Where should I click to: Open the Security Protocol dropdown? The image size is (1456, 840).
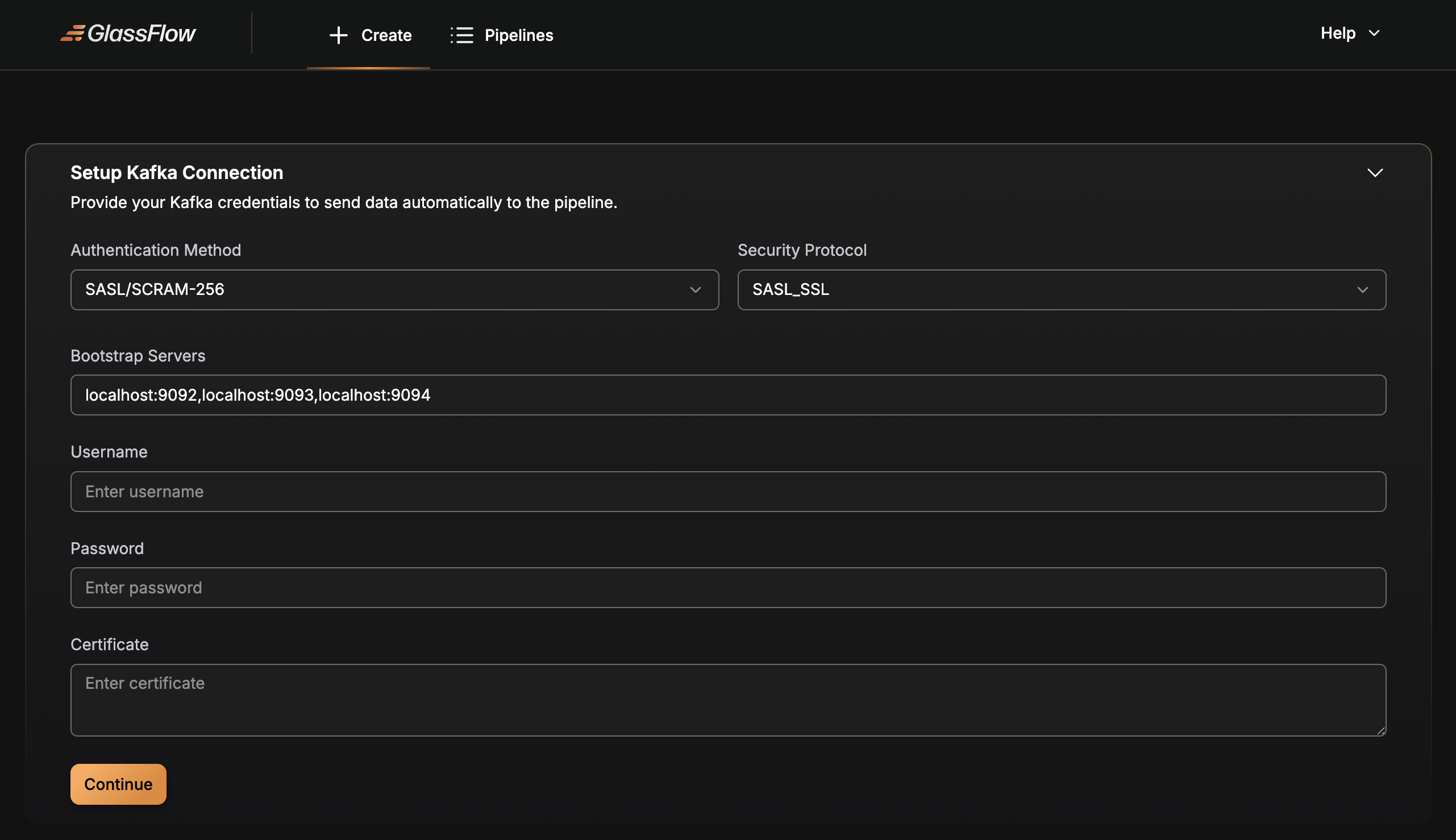[x=1061, y=290]
